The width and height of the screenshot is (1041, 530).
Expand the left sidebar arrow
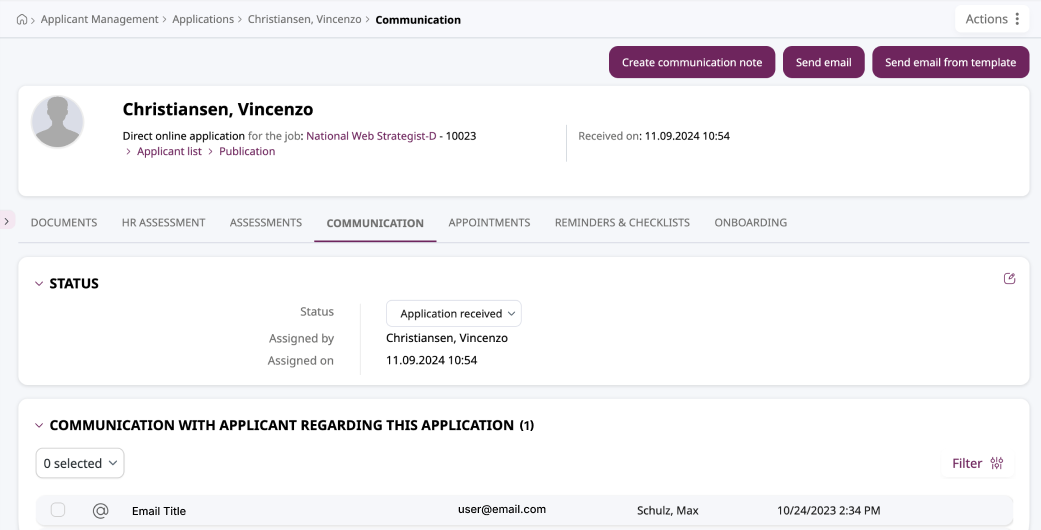[x=8, y=220]
